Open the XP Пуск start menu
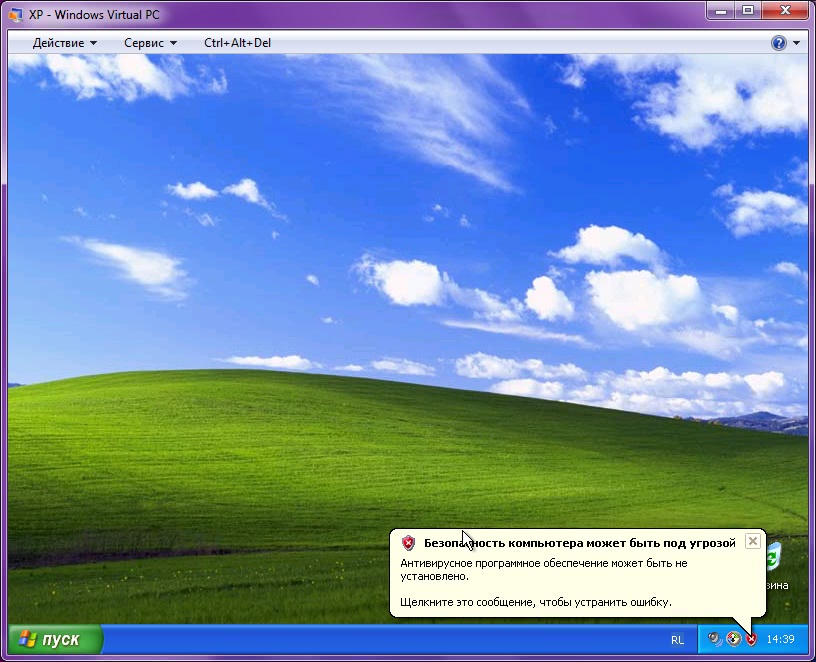 (x=55, y=639)
